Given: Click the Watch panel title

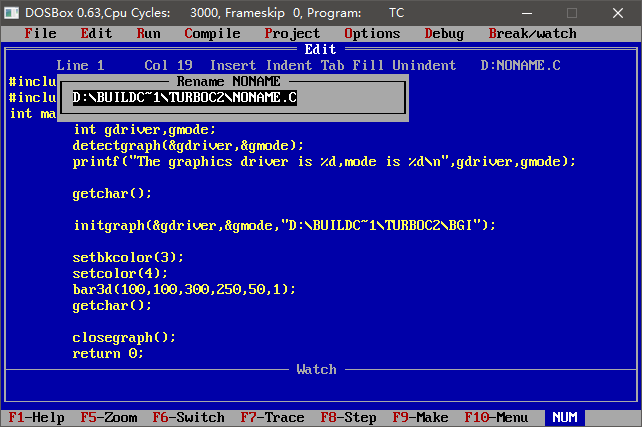Looking at the screenshot, I should 316,369.
